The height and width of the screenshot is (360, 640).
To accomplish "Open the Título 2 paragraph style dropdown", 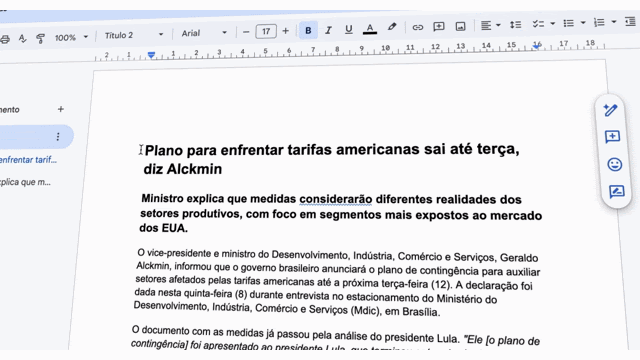I will [x=134, y=35].
